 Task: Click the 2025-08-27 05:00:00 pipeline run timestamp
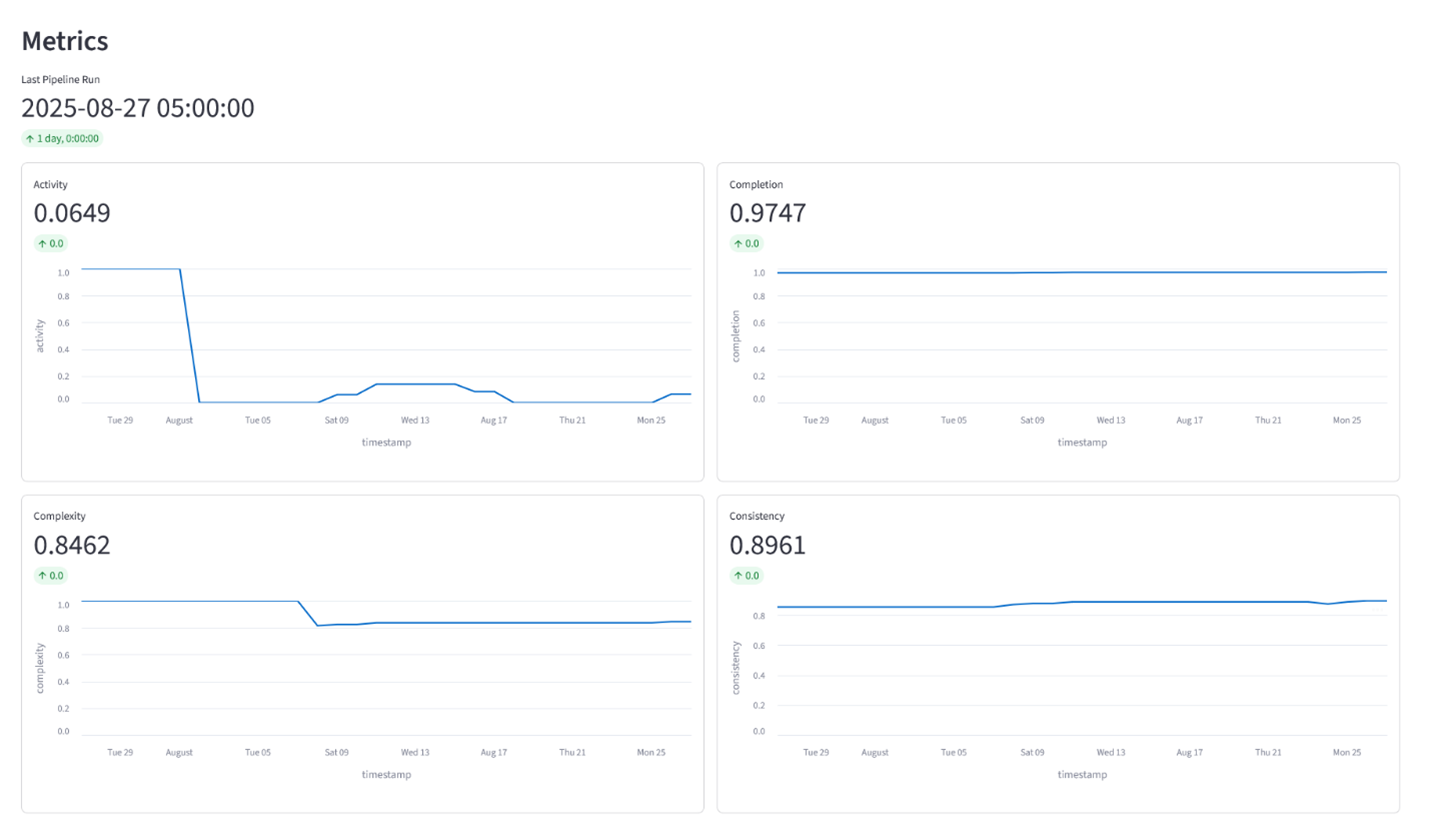138,108
